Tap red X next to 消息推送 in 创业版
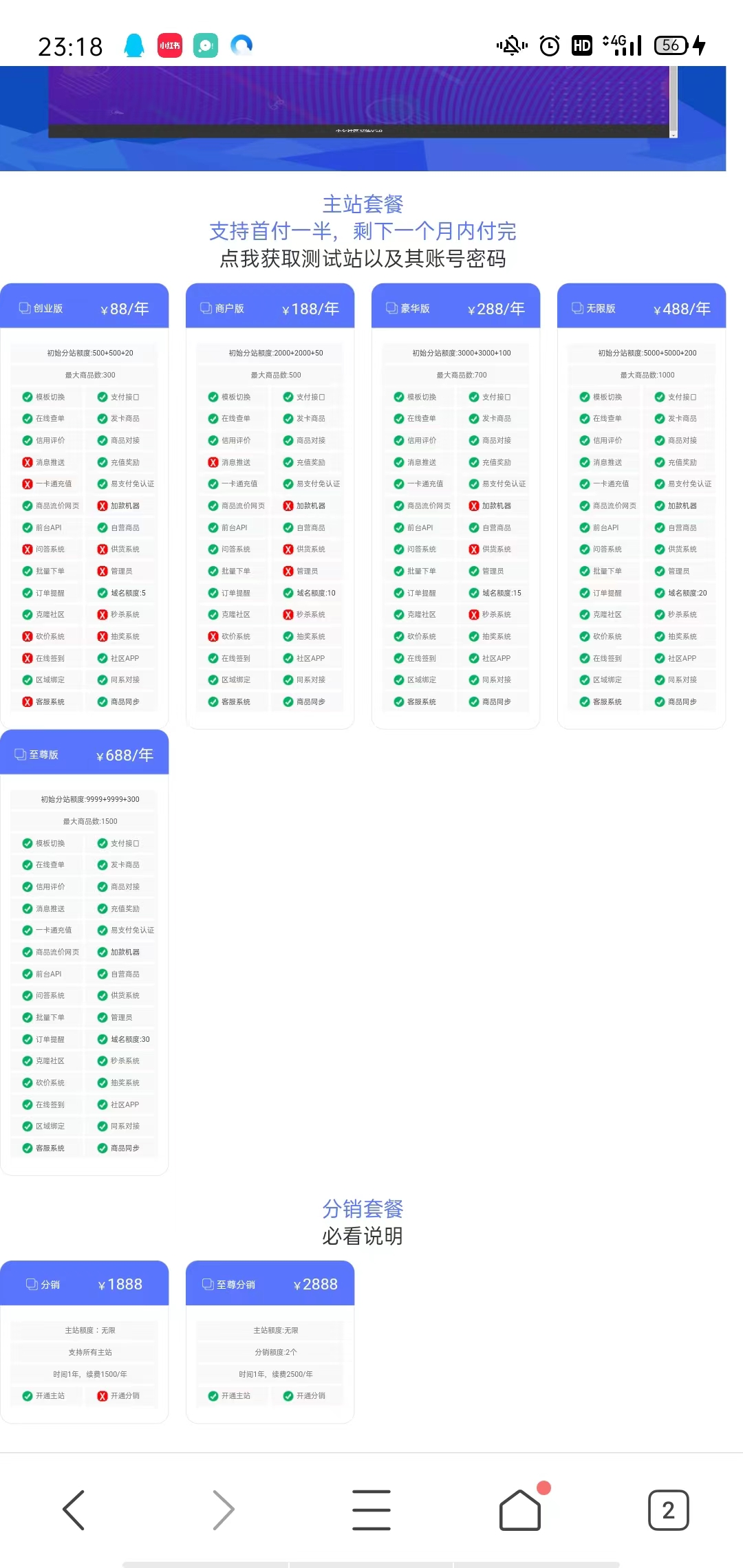 pyautogui.click(x=28, y=462)
